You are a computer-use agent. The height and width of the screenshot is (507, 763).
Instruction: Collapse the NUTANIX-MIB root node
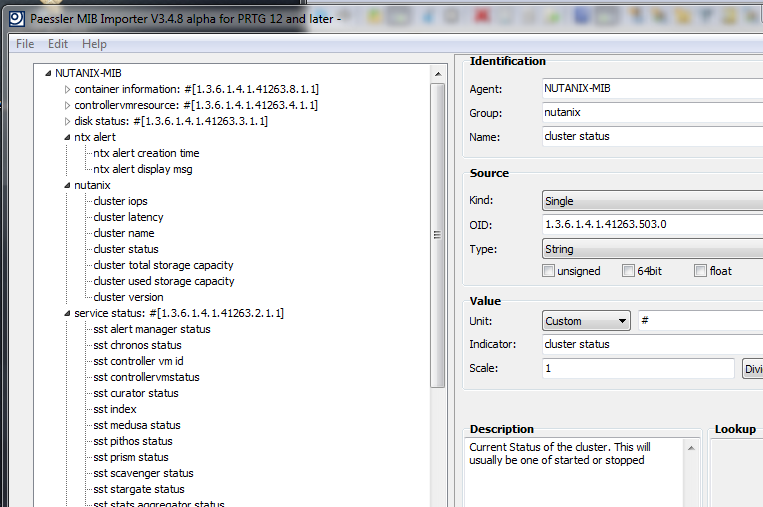coord(48,73)
